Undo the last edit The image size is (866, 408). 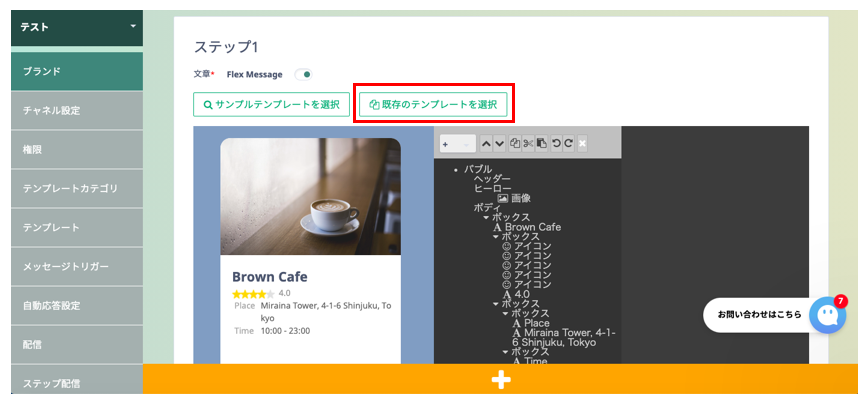(556, 144)
